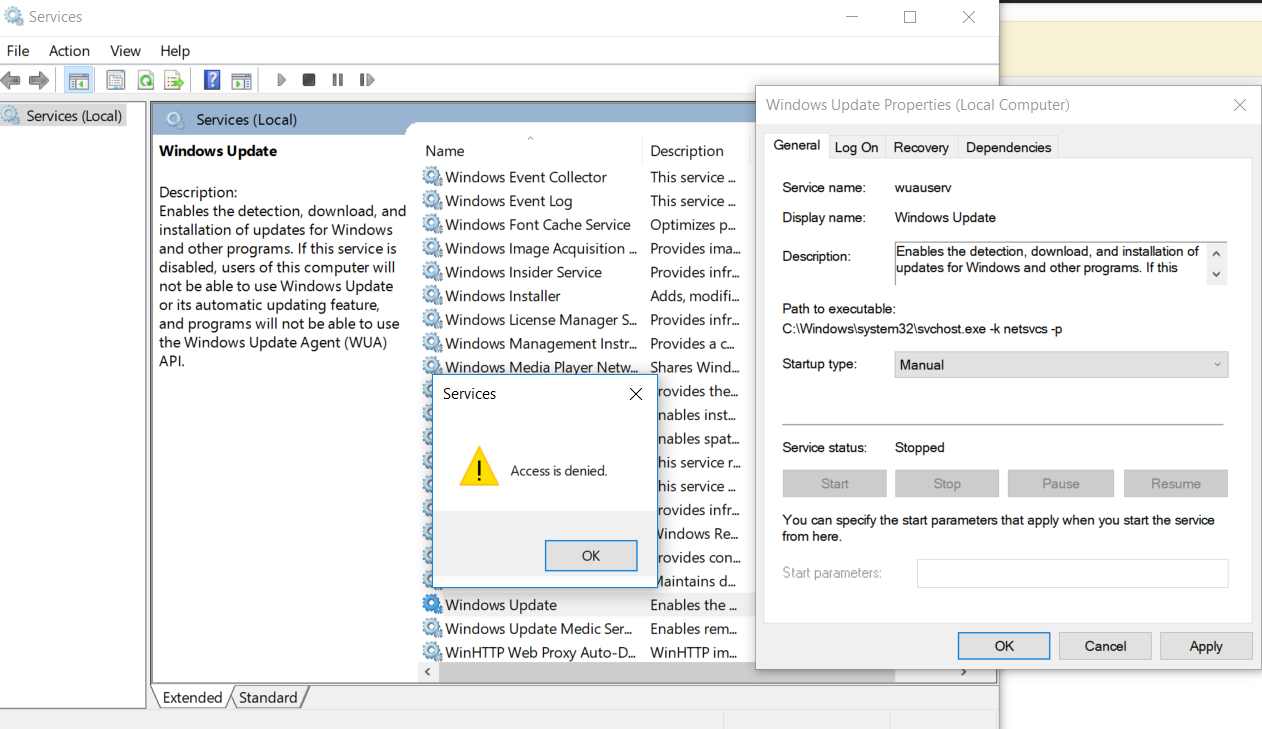Click the Forward arrow in Services toolbar
The height and width of the screenshot is (729, 1262).
[x=39, y=80]
